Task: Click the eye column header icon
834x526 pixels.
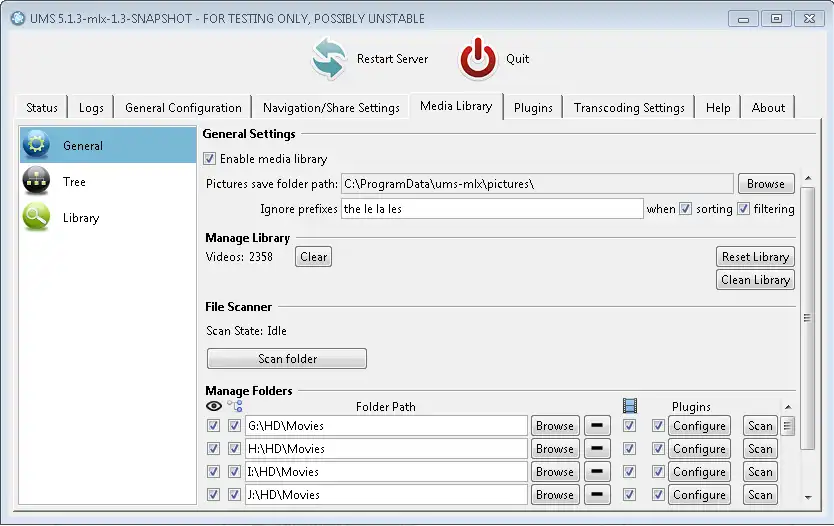Action: [214, 406]
